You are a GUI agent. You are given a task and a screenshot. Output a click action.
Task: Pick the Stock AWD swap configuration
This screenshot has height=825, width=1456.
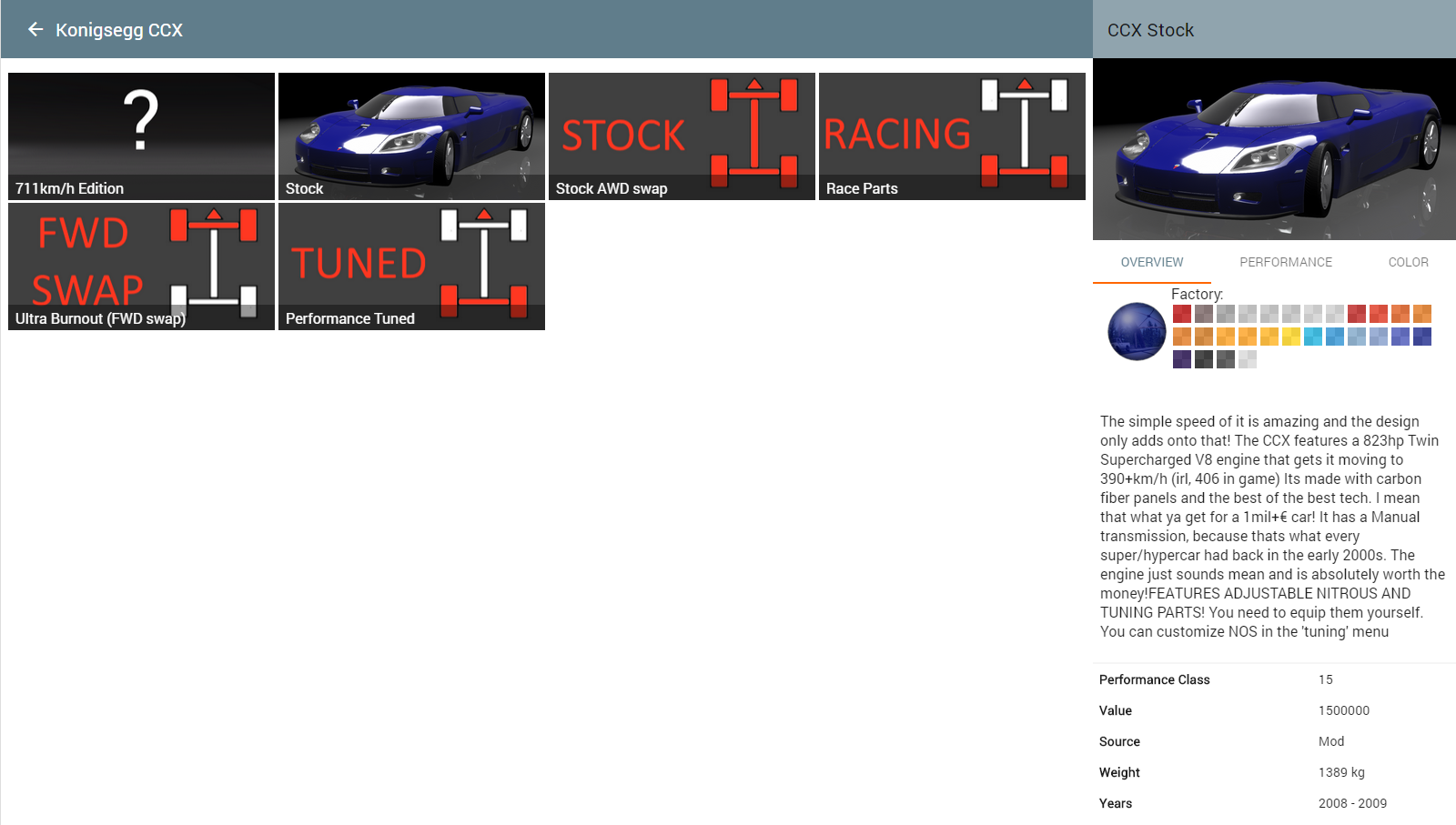[x=682, y=136]
